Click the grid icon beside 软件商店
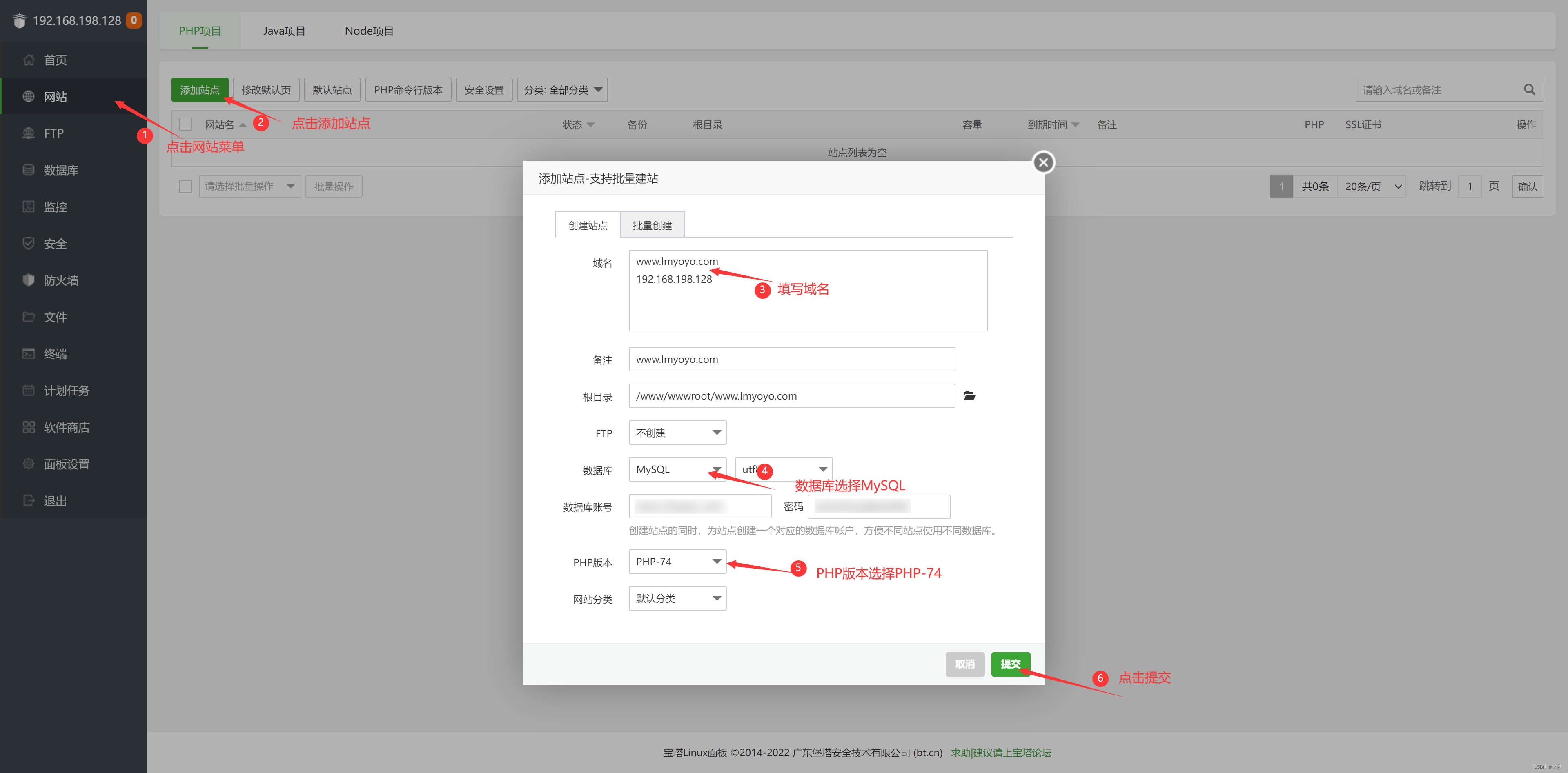Viewport: 1568px width, 773px height. pos(29,427)
